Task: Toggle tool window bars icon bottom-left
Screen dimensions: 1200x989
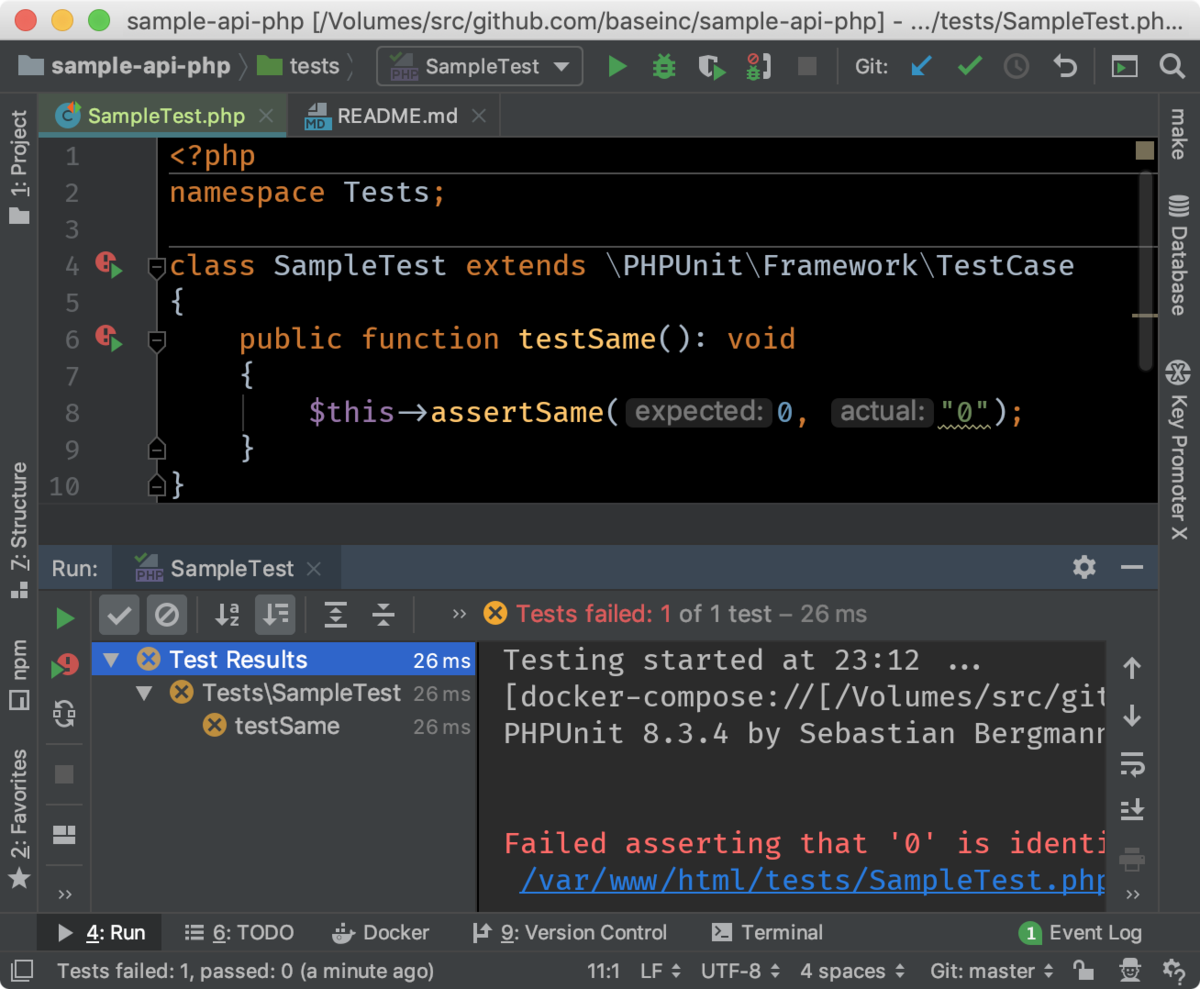Action: (22, 970)
